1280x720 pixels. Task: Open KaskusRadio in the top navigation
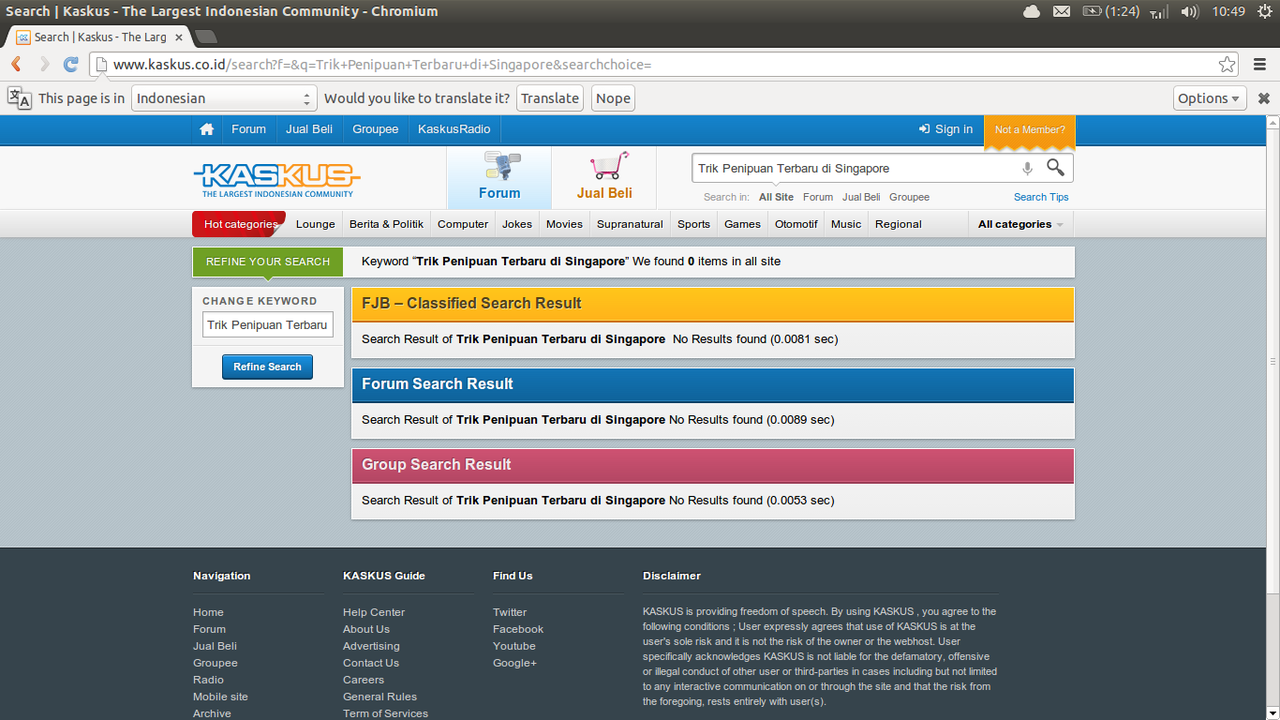tap(454, 129)
